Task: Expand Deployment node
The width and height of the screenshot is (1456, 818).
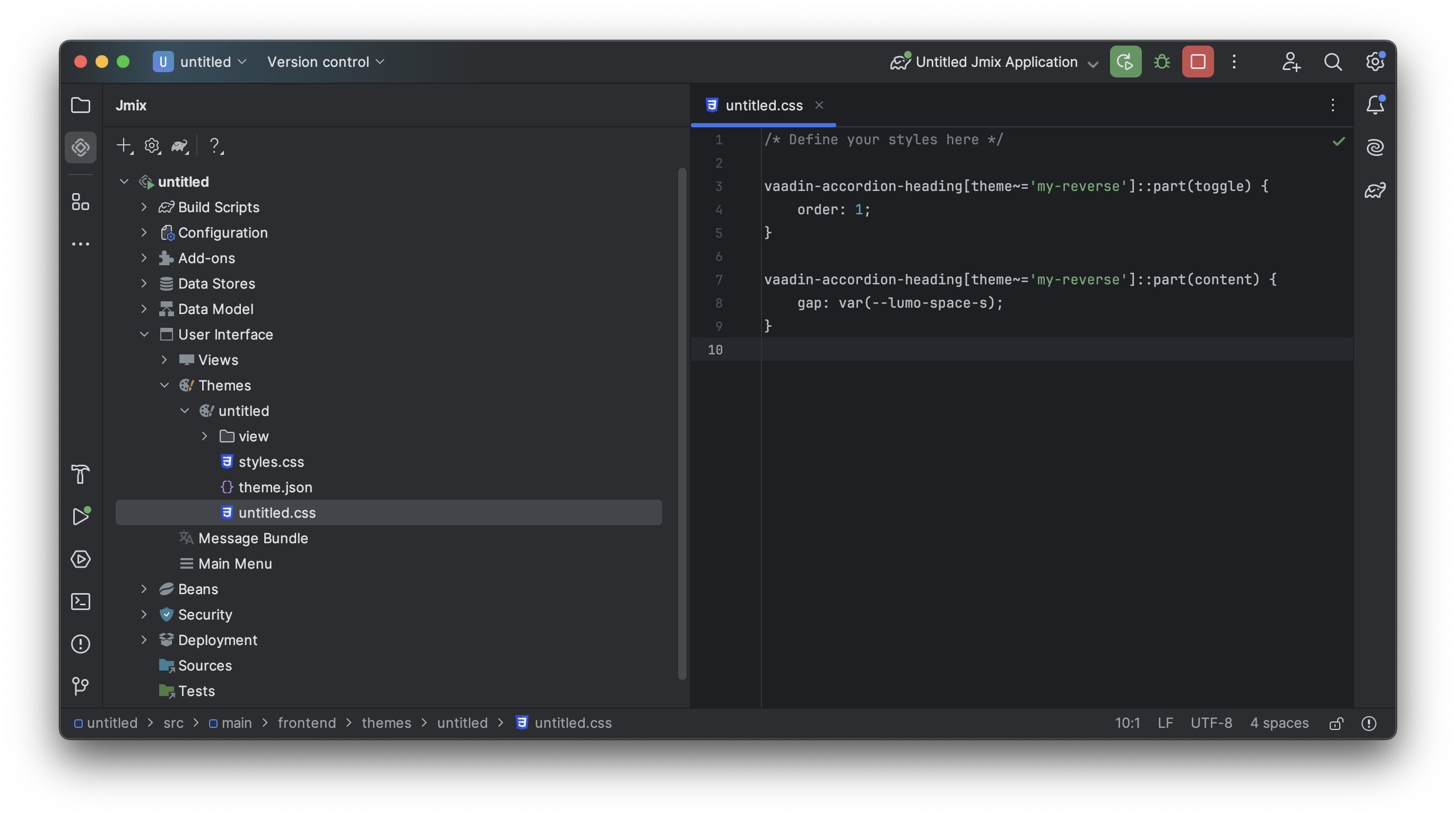Action: click(x=144, y=639)
